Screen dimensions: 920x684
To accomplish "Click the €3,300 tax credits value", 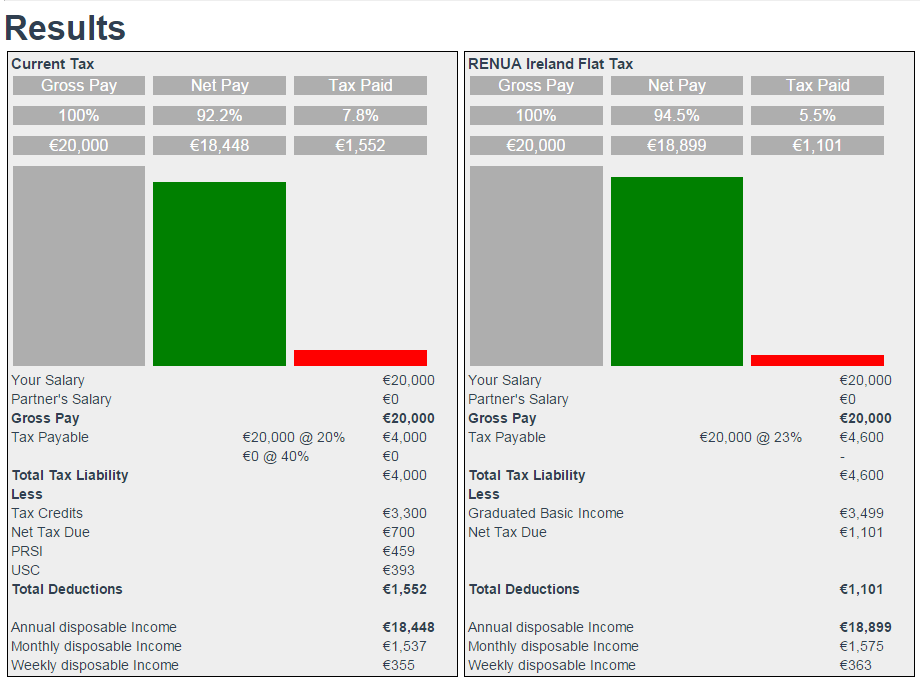I will point(404,513).
